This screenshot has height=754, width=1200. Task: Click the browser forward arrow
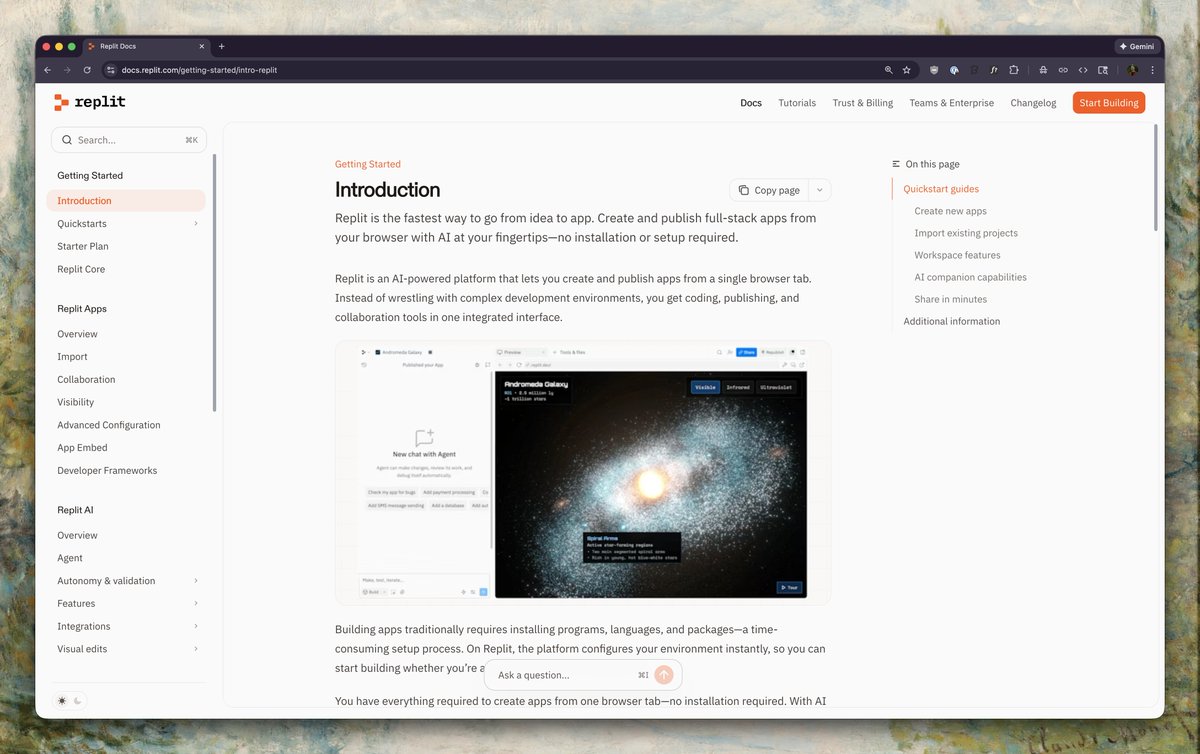(67, 70)
